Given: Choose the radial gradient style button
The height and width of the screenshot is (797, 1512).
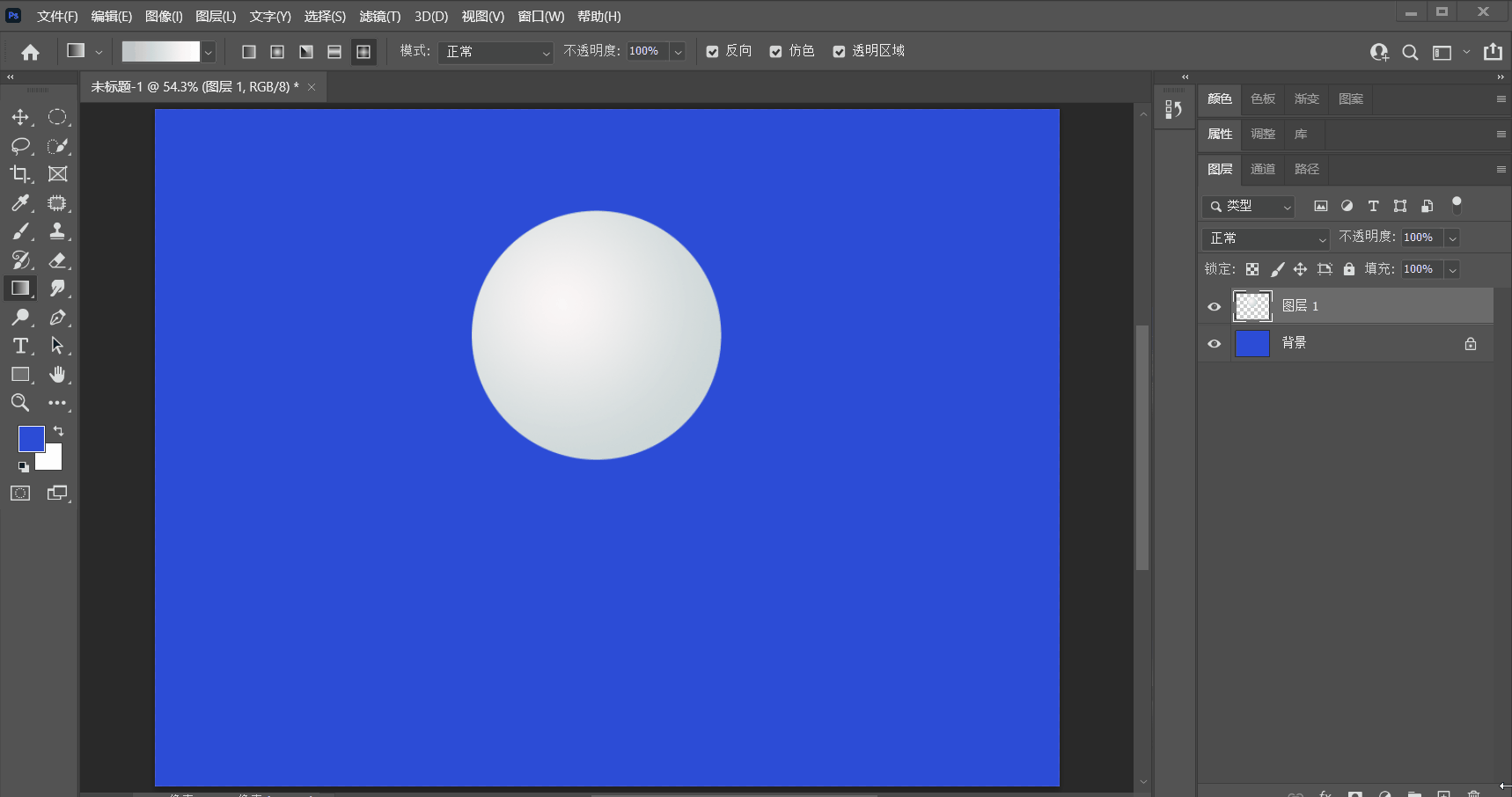Looking at the screenshot, I should click(x=277, y=52).
